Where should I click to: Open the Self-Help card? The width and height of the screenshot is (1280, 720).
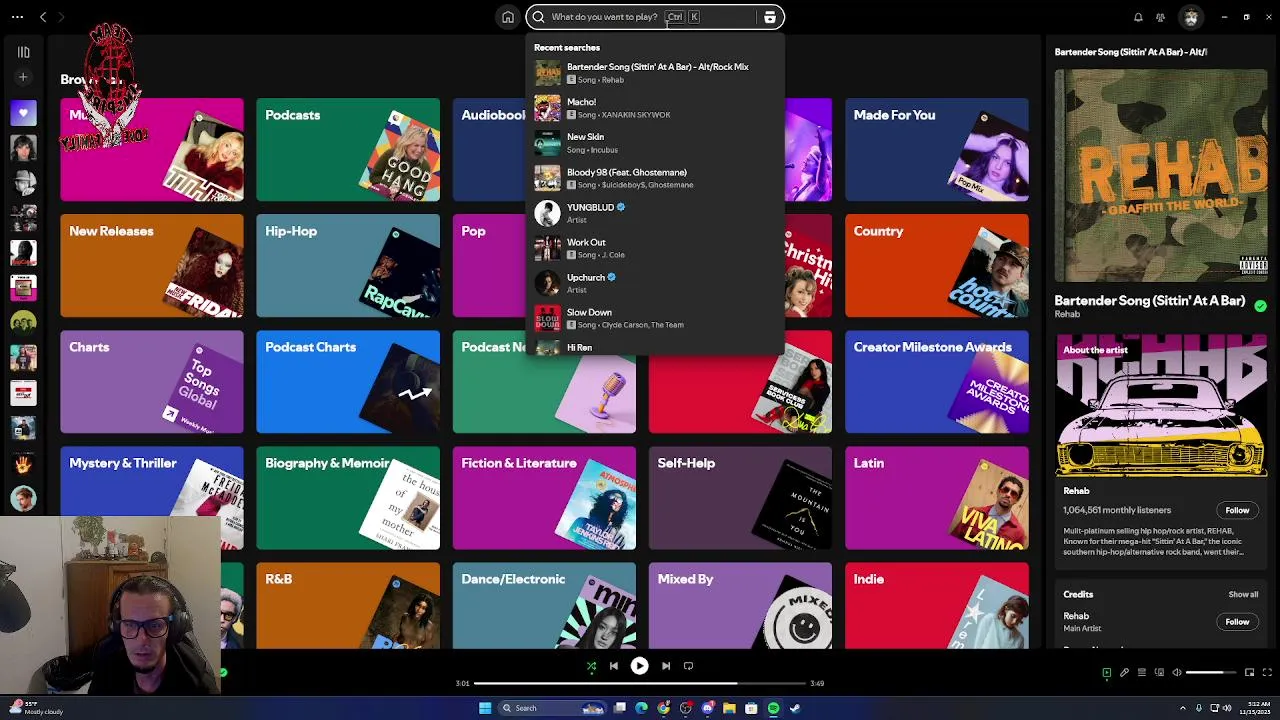click(x=740, y=498)
